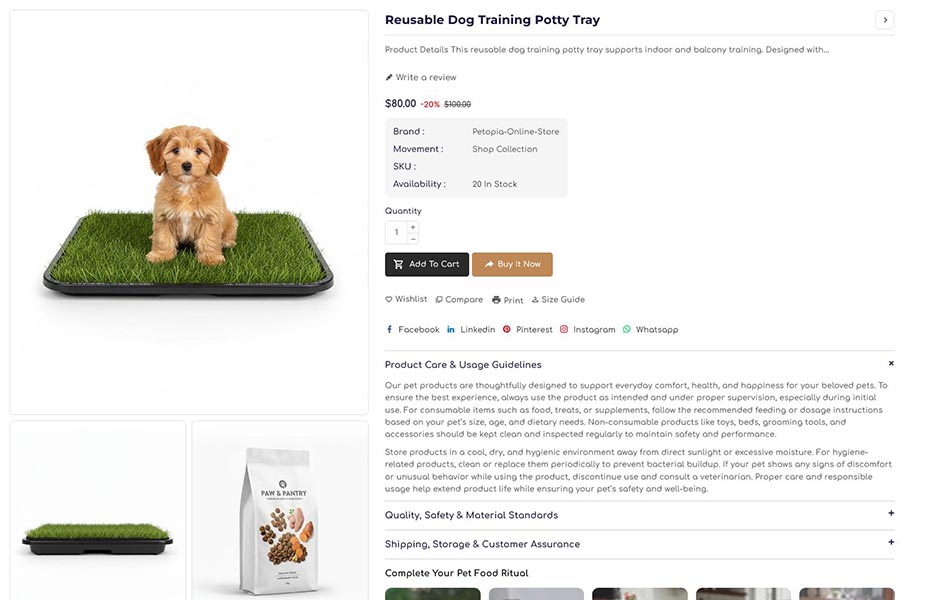
Task: Collapse Product Care & Usage Guidelines section
Action: (x=891, y=364)
